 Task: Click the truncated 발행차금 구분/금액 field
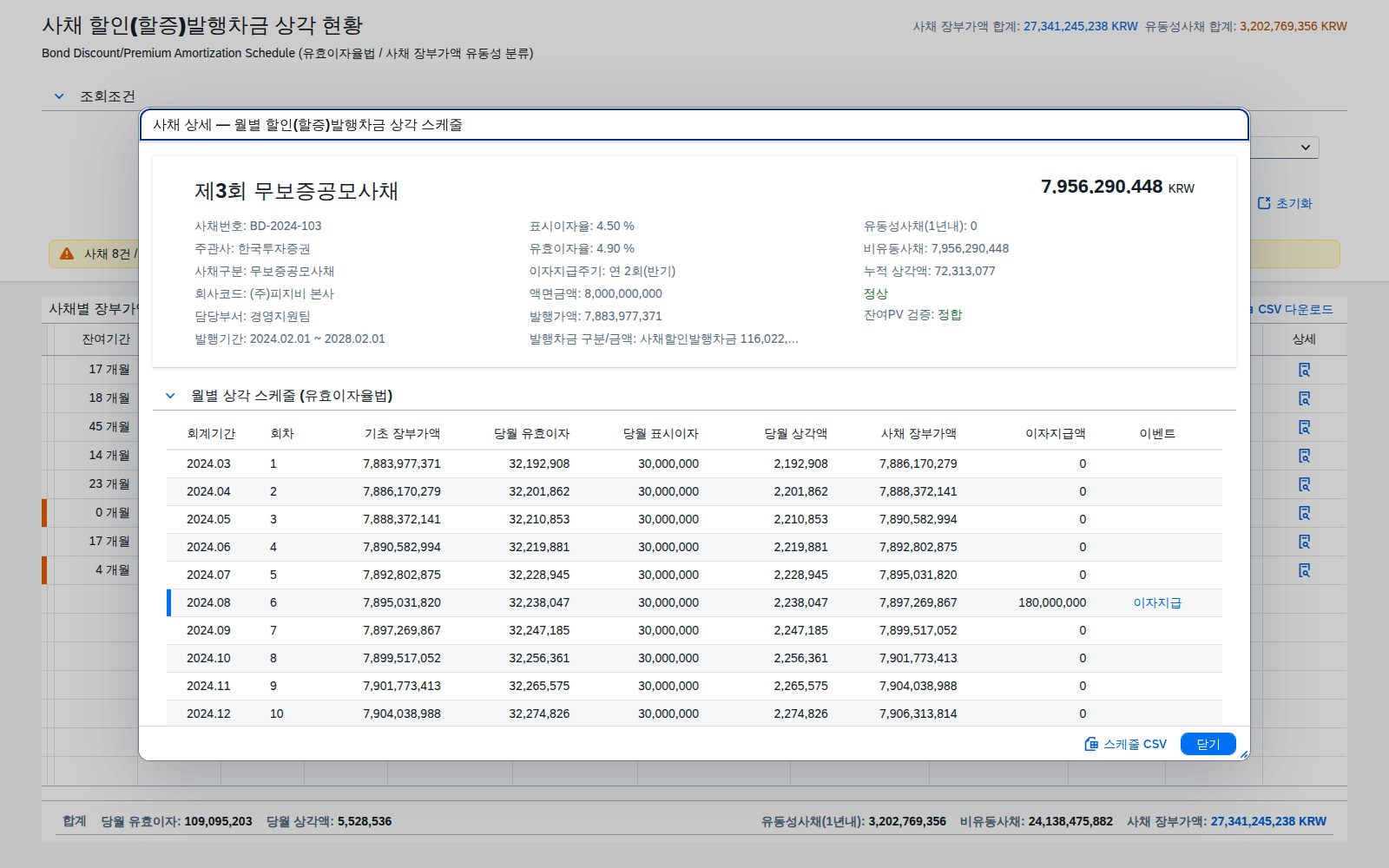[664, 339]
